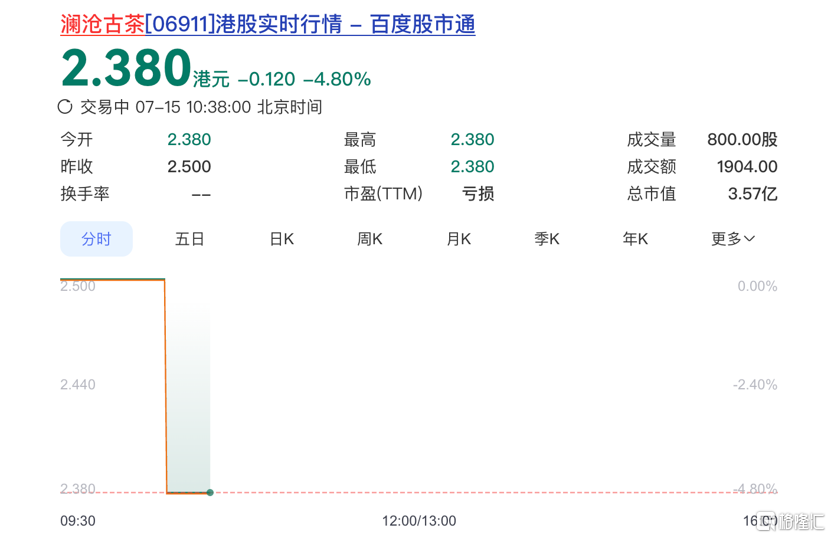Select the 分时 chart tab
831x538 pixels.
96,239
